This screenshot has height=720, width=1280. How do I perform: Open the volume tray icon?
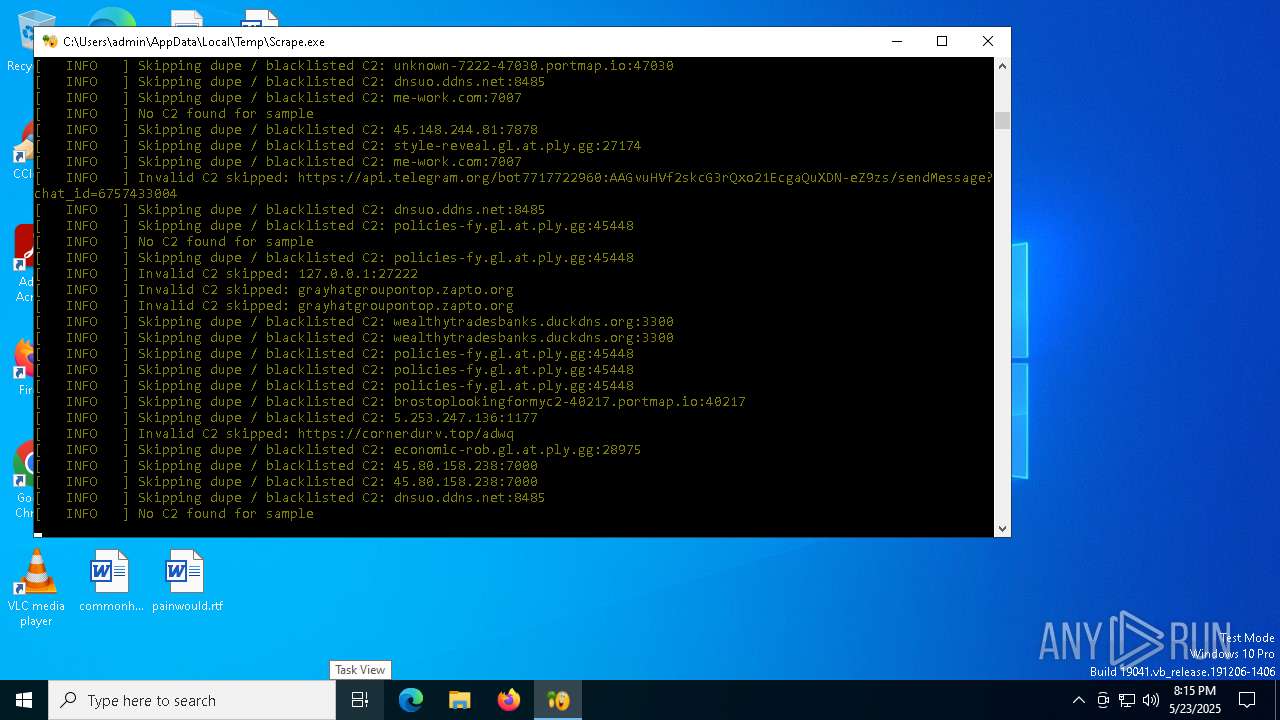click(x=1151, y=700)
